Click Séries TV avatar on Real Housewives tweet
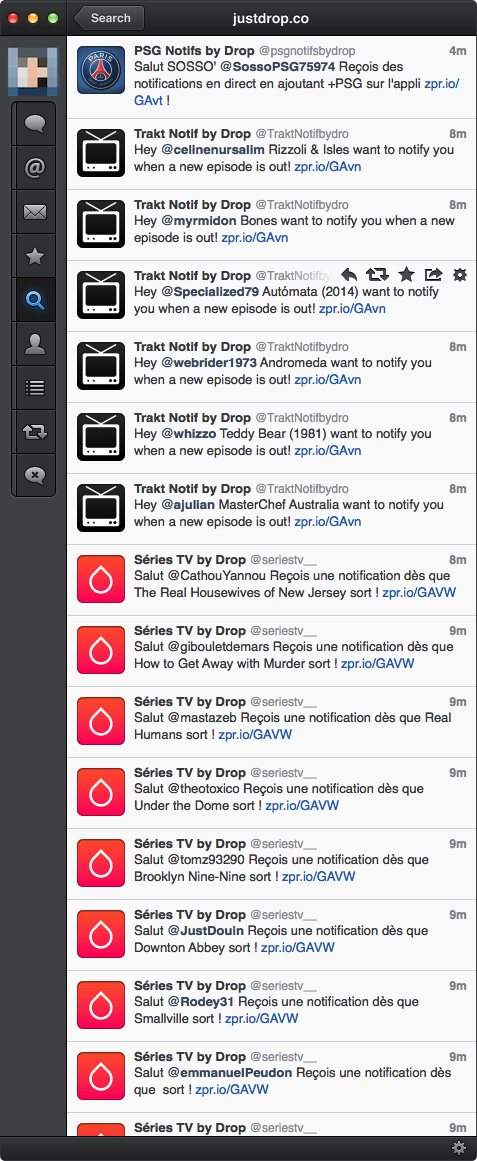This screenshot has height=1161, width=477. click(x=101, y=579)
